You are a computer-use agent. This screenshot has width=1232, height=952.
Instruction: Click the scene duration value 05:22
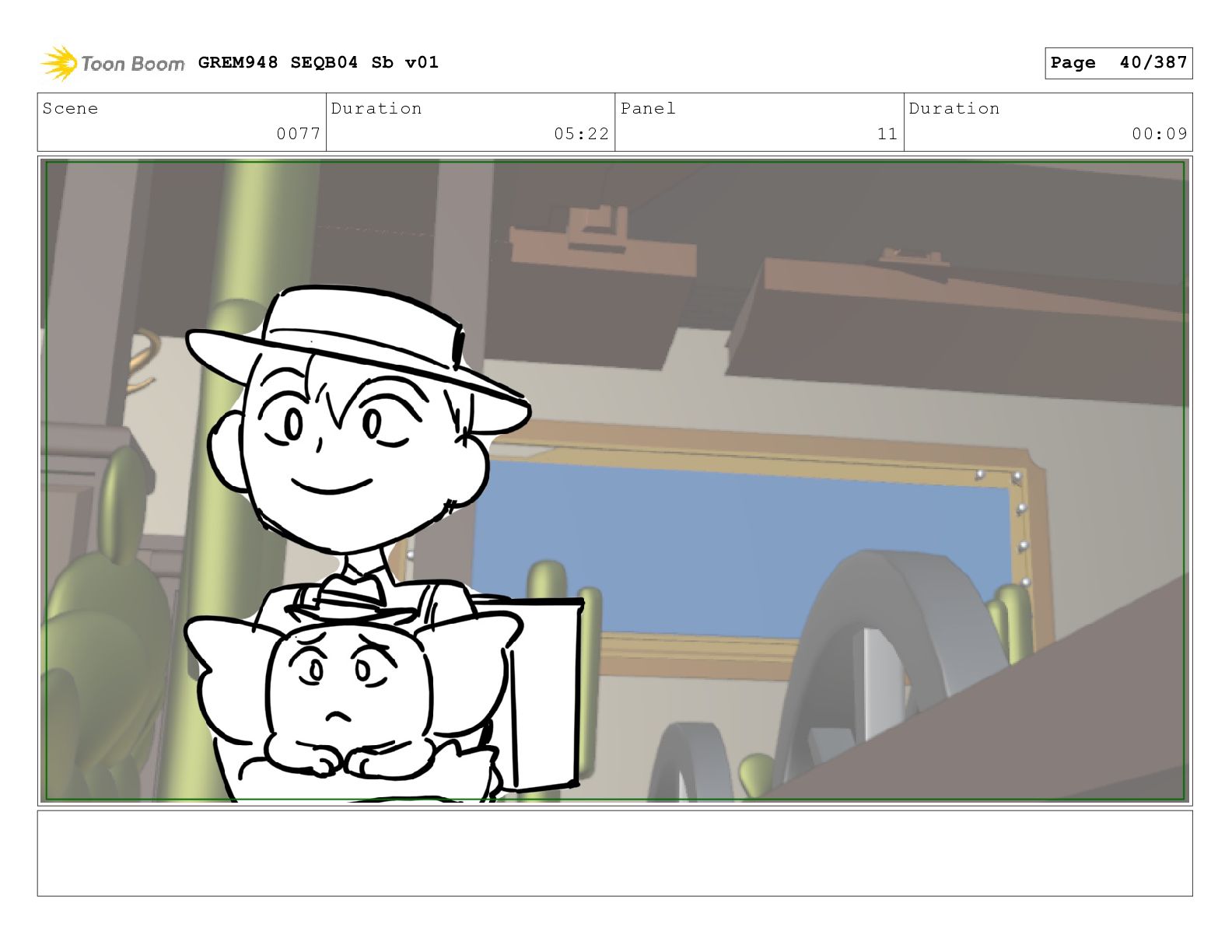(x=581, y=134)
